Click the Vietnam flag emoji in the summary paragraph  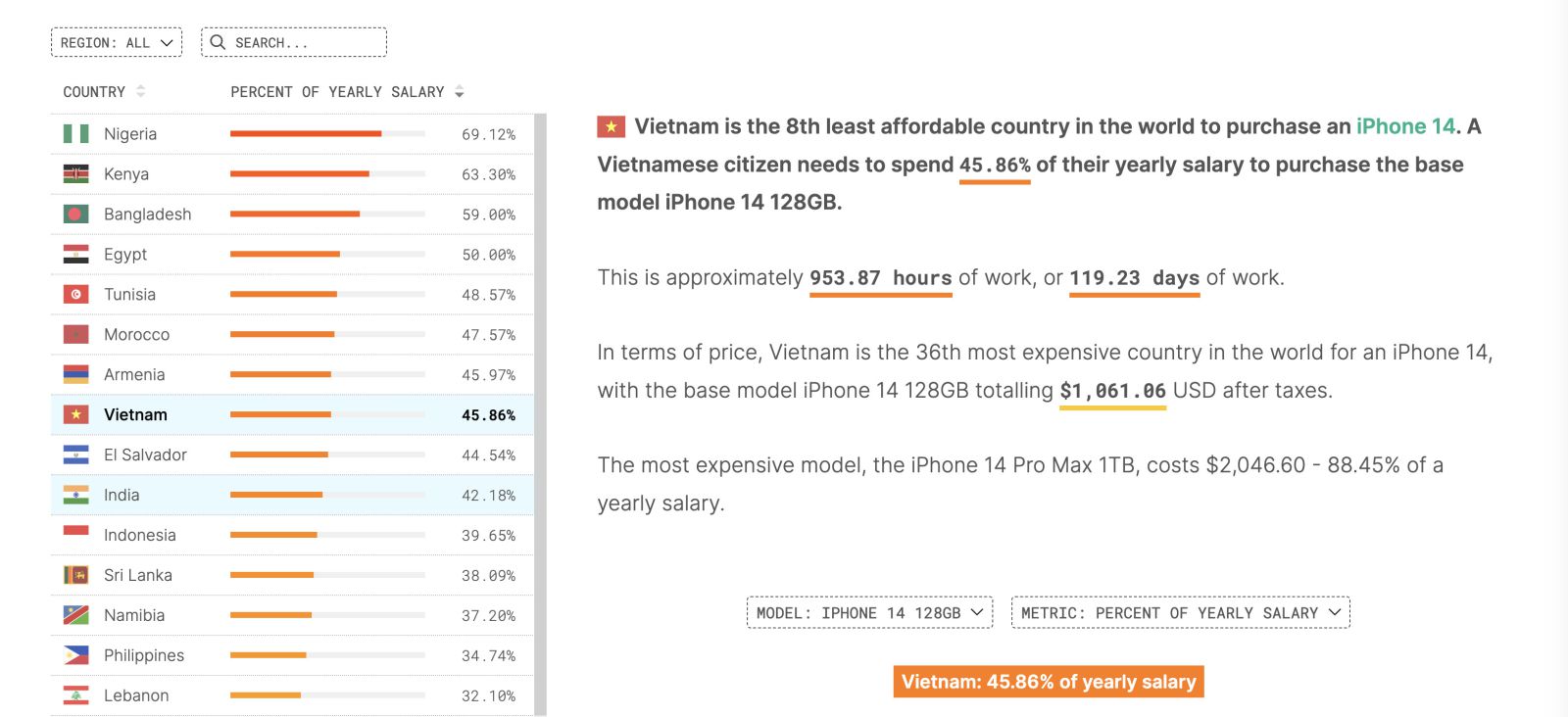(x=611, y=125)
